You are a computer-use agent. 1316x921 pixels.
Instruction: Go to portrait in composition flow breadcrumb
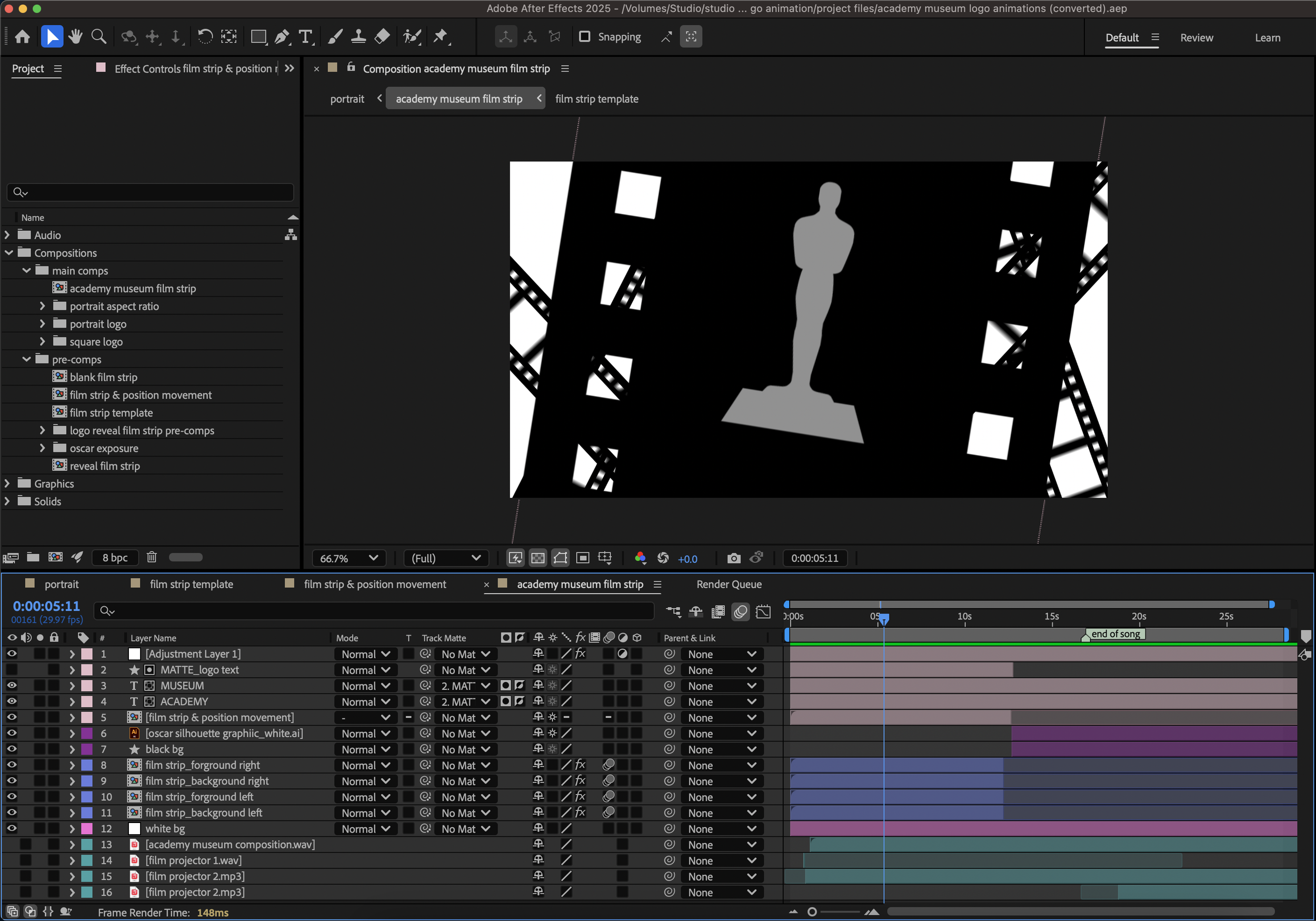click(x=347, y=98)
